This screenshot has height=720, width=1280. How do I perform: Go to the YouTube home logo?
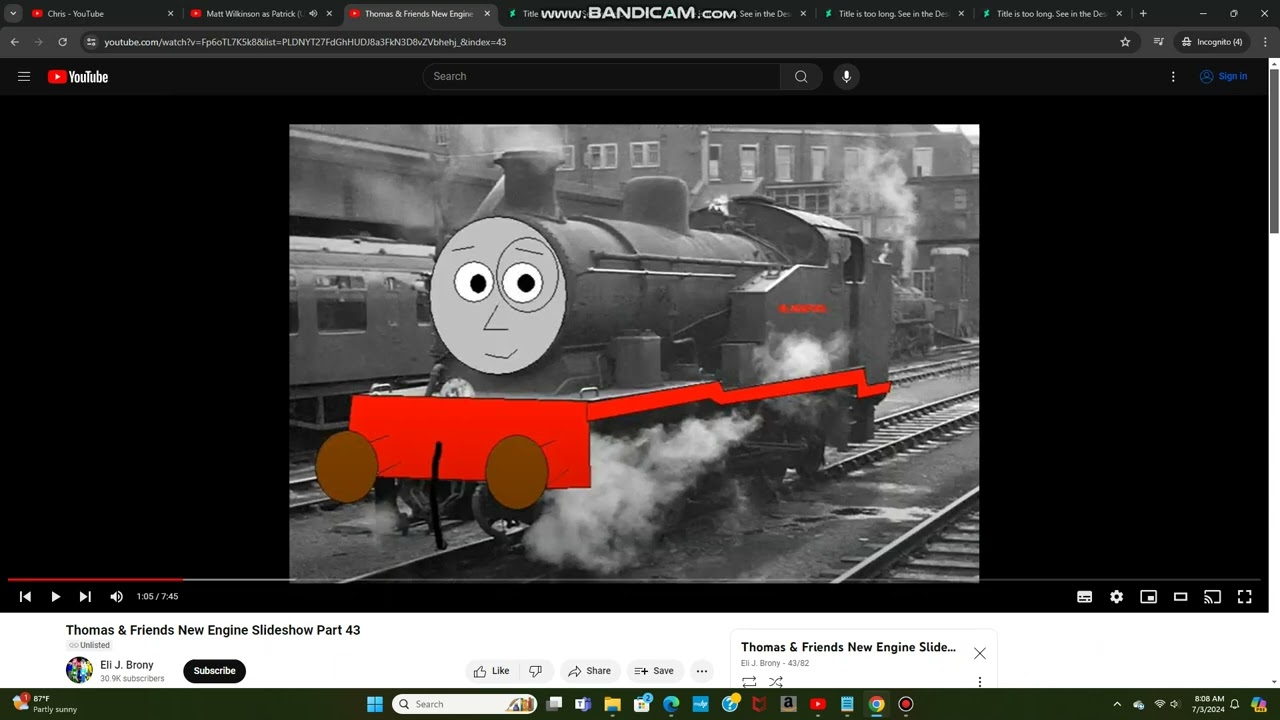pyautogui.click(x=78, y=76)
